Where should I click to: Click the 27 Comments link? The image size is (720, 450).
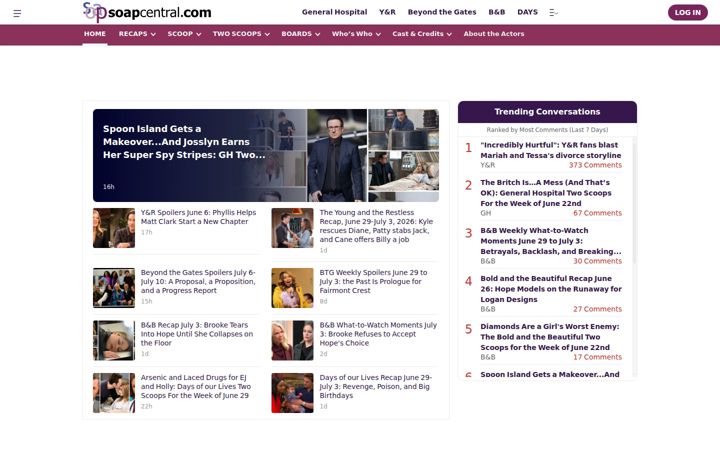597,309
